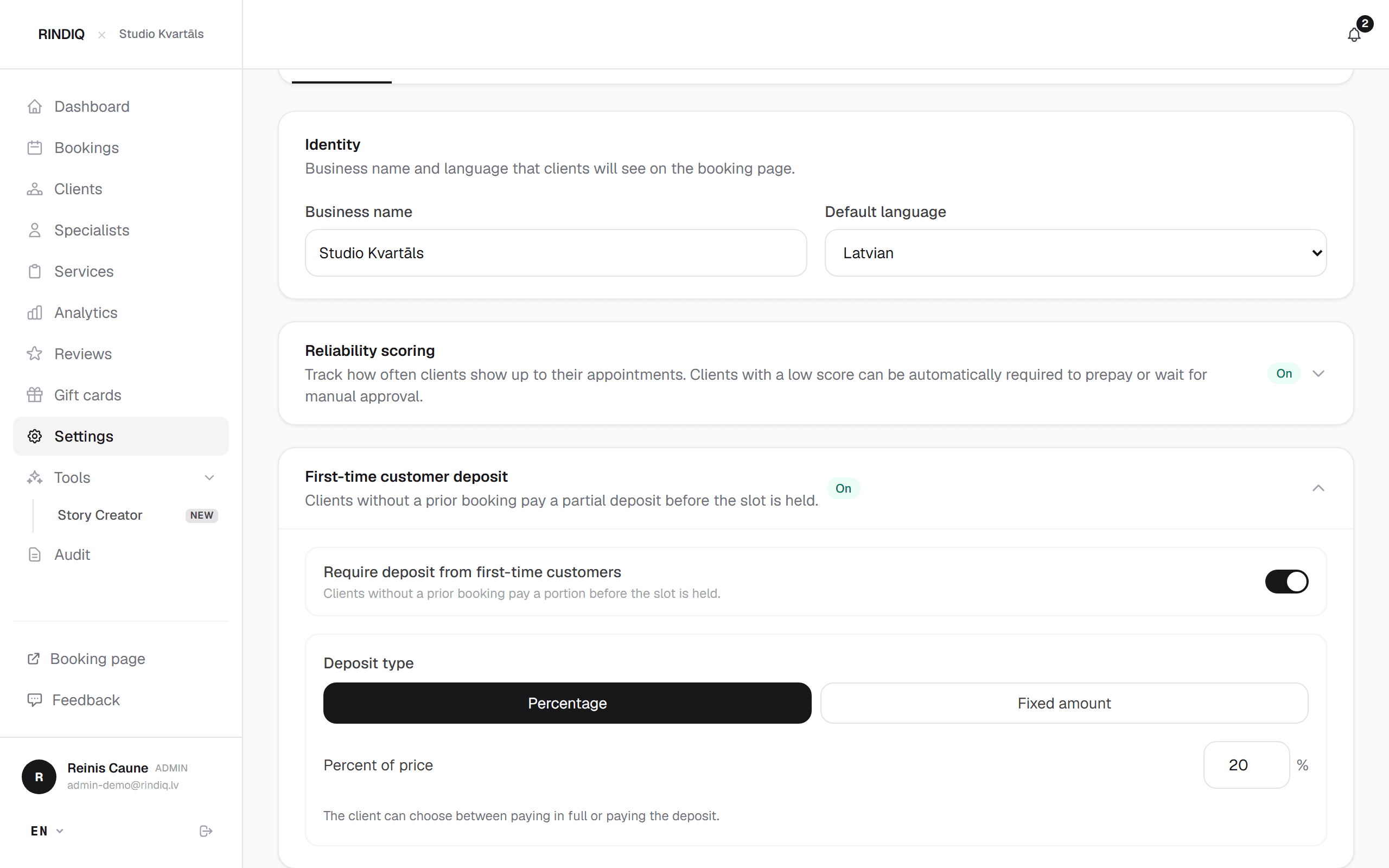Open the Reviews page

click(120, 354)
